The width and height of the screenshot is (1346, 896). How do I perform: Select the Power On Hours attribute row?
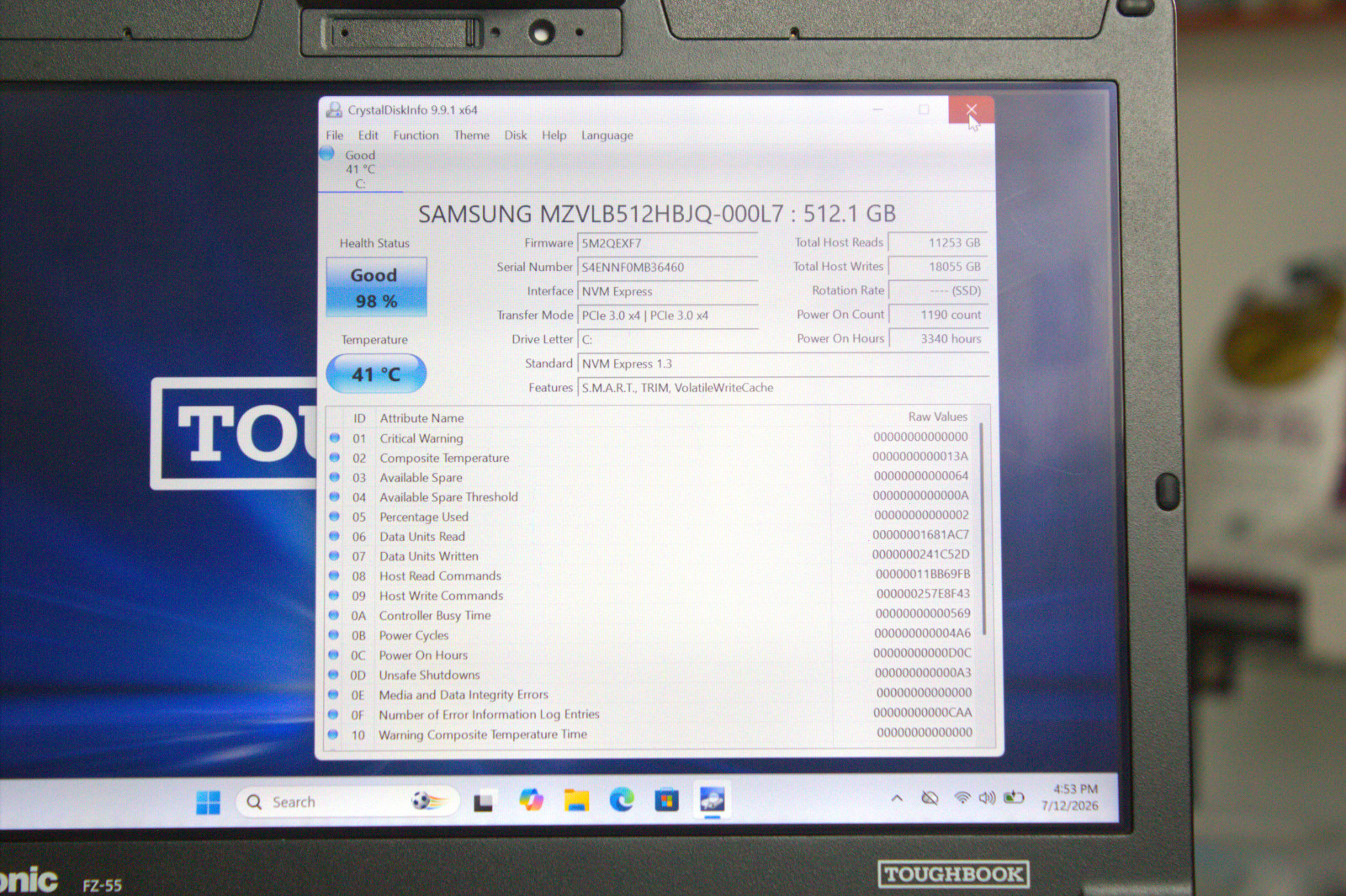pyautogui.click(x=651, y=655)
